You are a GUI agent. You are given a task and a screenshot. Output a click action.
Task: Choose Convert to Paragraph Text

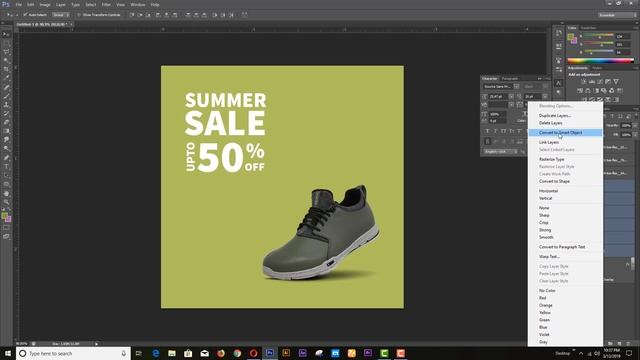click(x=562, y=247)
